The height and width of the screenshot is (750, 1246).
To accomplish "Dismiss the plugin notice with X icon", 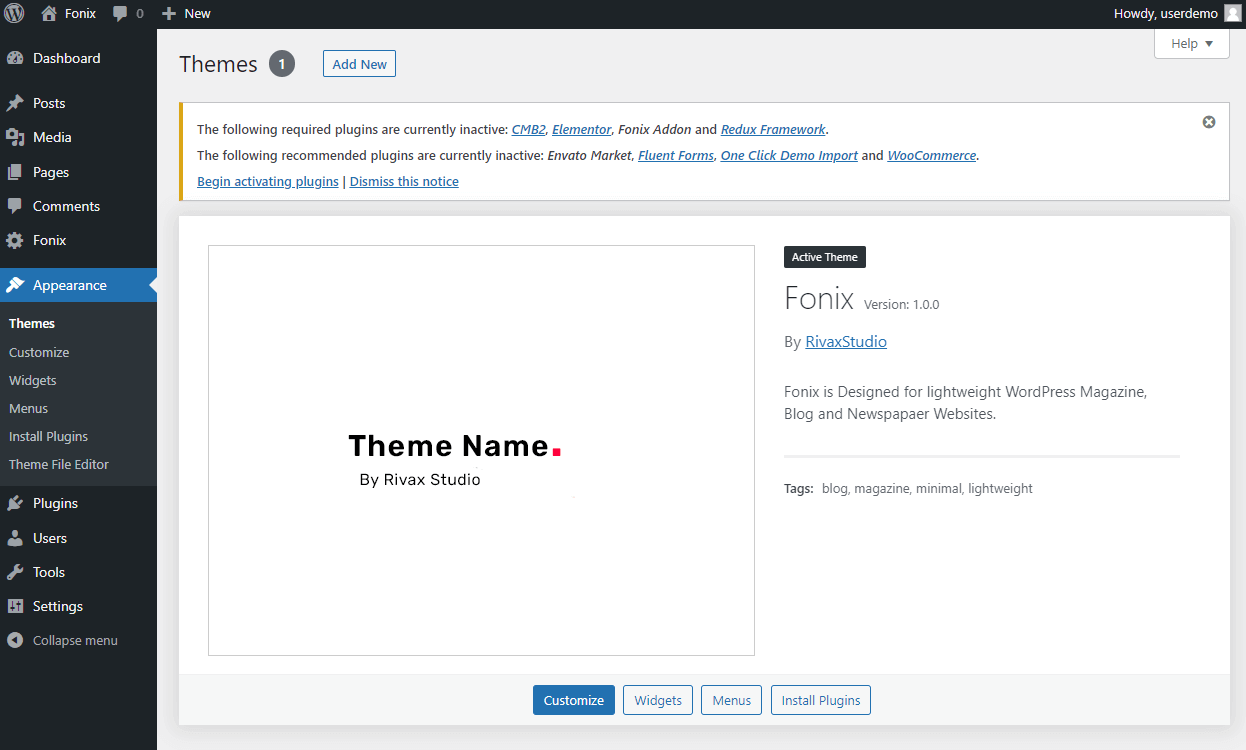I will click(x=1209, y=122).
